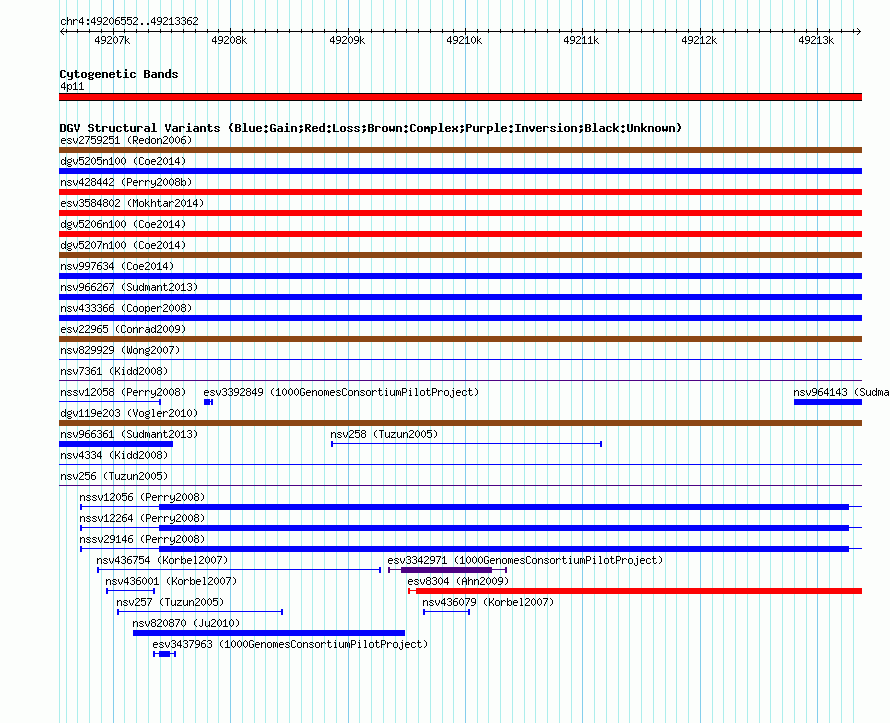This screenshot has width=890, height=723.
Task: Select nsv436754 (Korbel2007) label
Action: click(x=162, y=560)
